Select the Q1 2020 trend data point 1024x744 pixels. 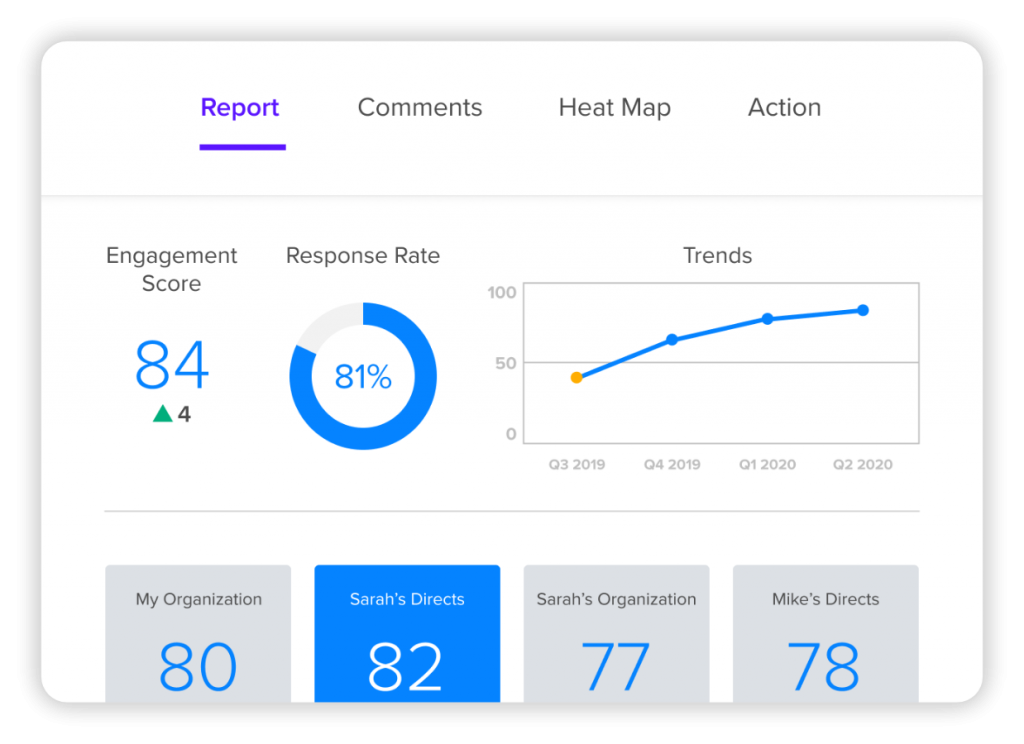click(767, 319)
